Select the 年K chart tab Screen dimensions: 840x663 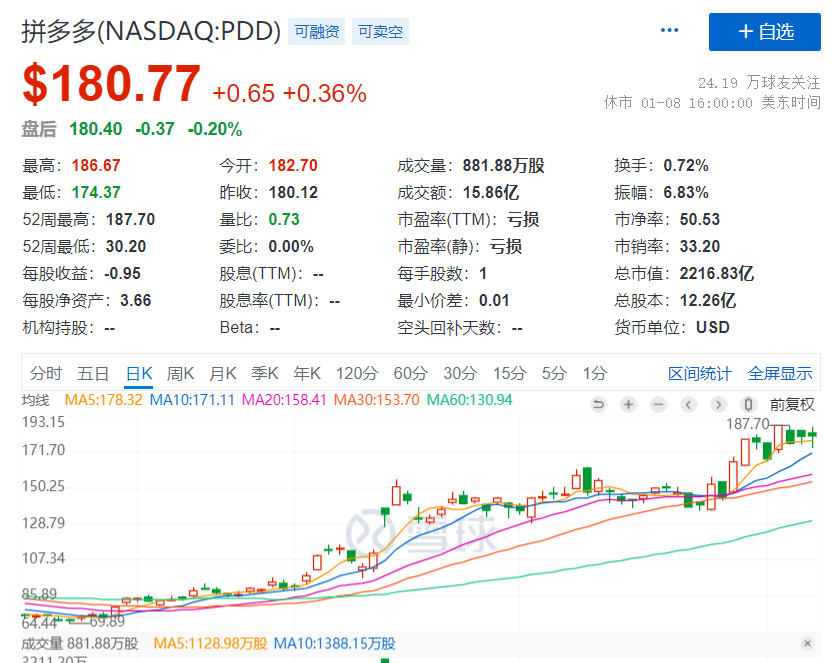pyautogui.click(x=307, y=373)
